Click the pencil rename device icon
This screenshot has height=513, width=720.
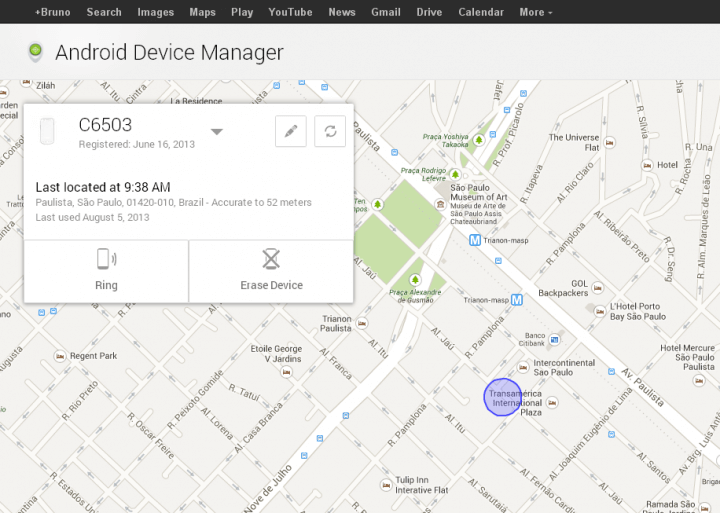point(291,132)
